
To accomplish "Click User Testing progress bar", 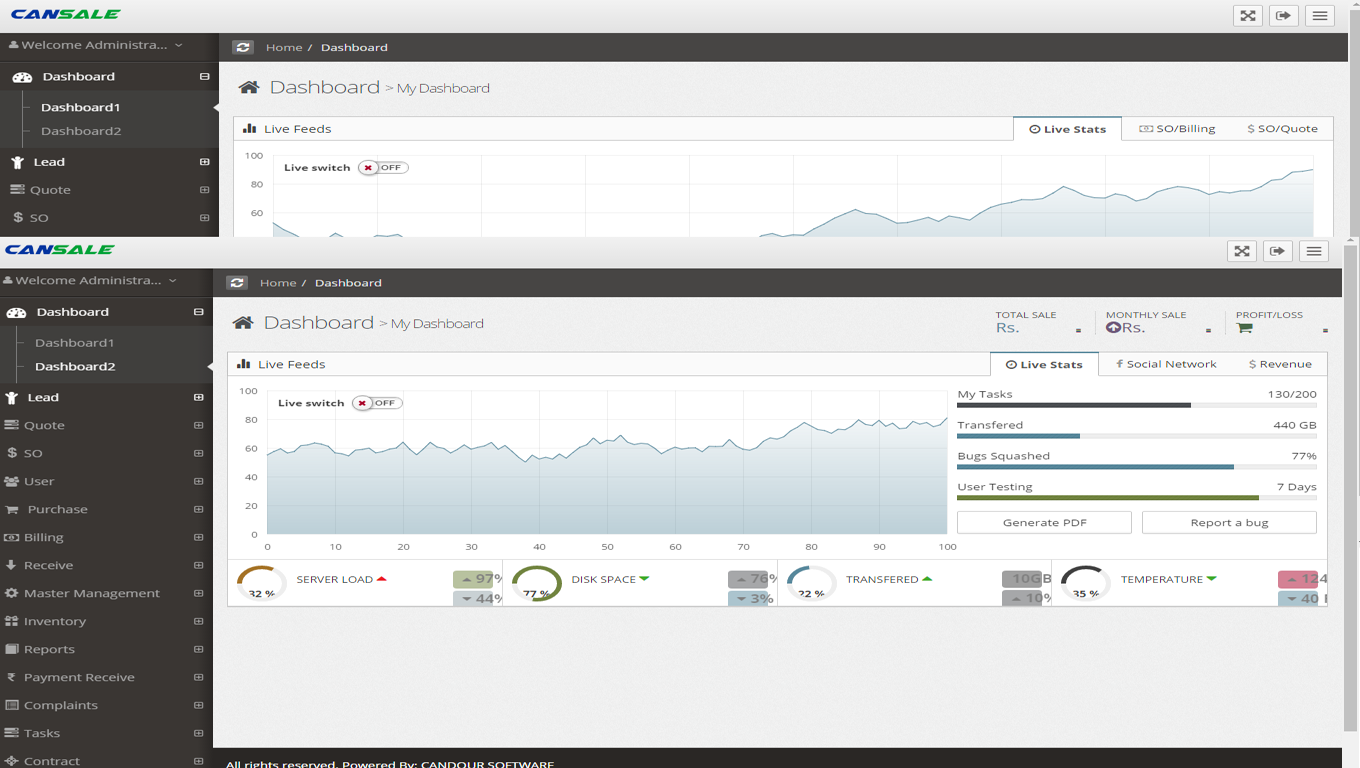I will point(1137,498).
